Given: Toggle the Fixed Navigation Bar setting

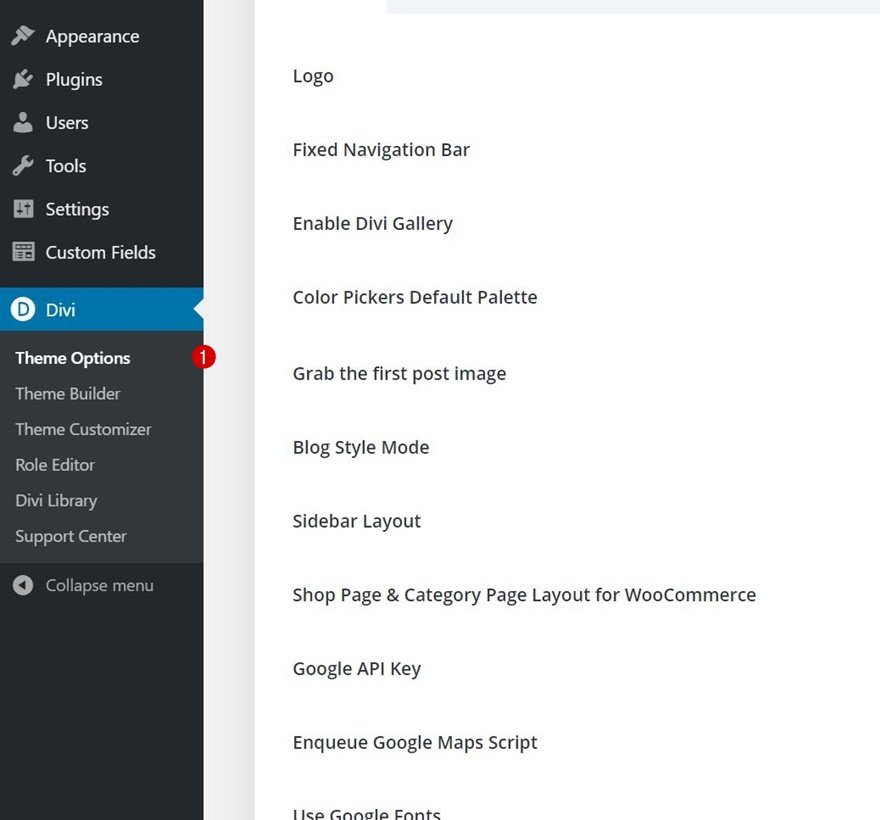Looking at the screenshot, I should pyautogui.click(x=381, y=149).
